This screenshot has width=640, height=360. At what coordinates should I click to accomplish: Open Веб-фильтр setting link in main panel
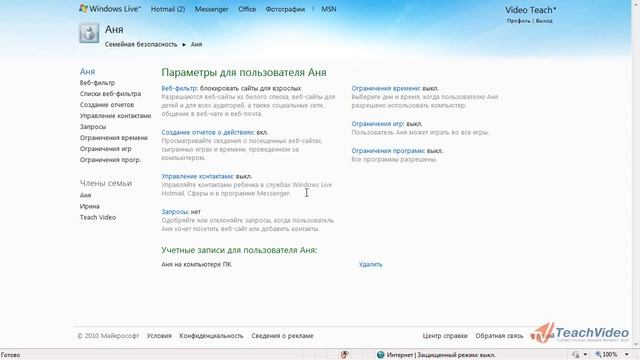180,88
